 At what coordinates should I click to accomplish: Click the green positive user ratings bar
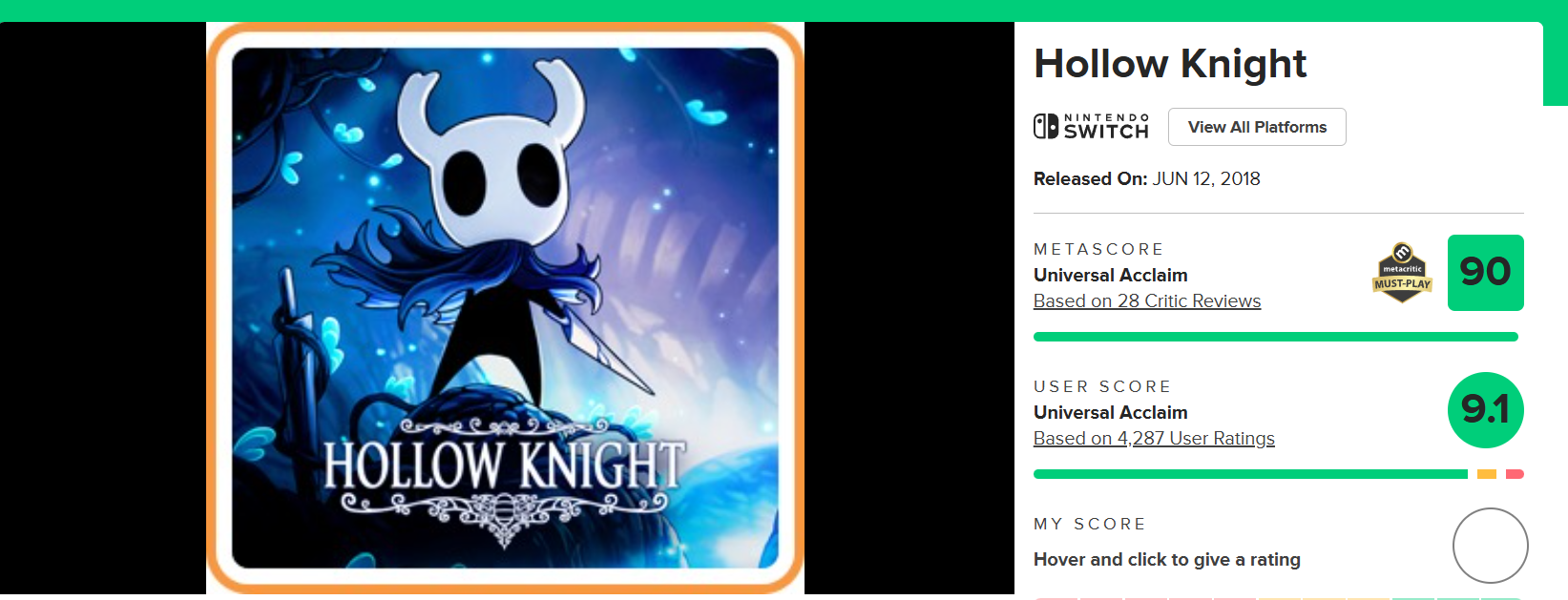coord(1250,474)
